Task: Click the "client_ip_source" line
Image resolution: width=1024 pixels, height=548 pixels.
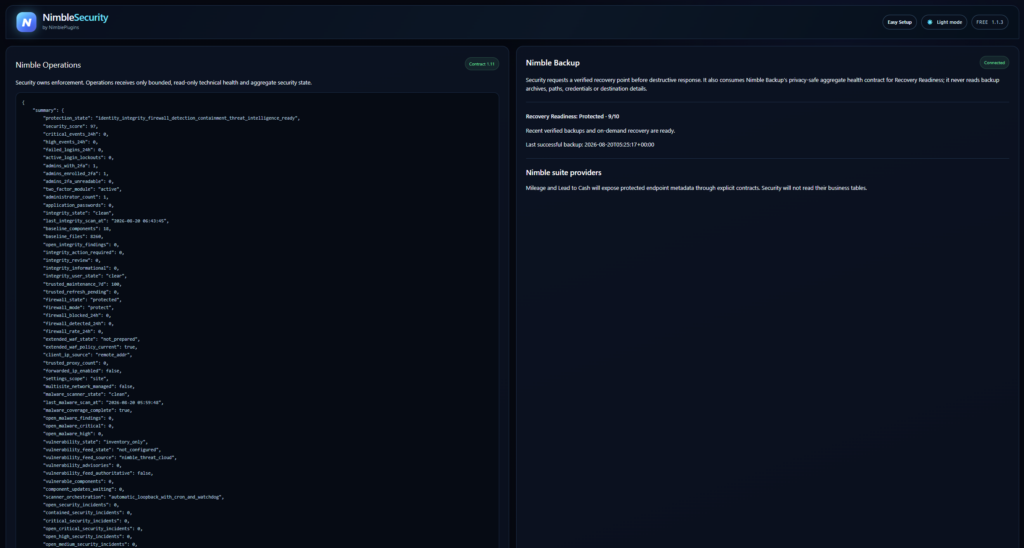Action: coord(88,355)
